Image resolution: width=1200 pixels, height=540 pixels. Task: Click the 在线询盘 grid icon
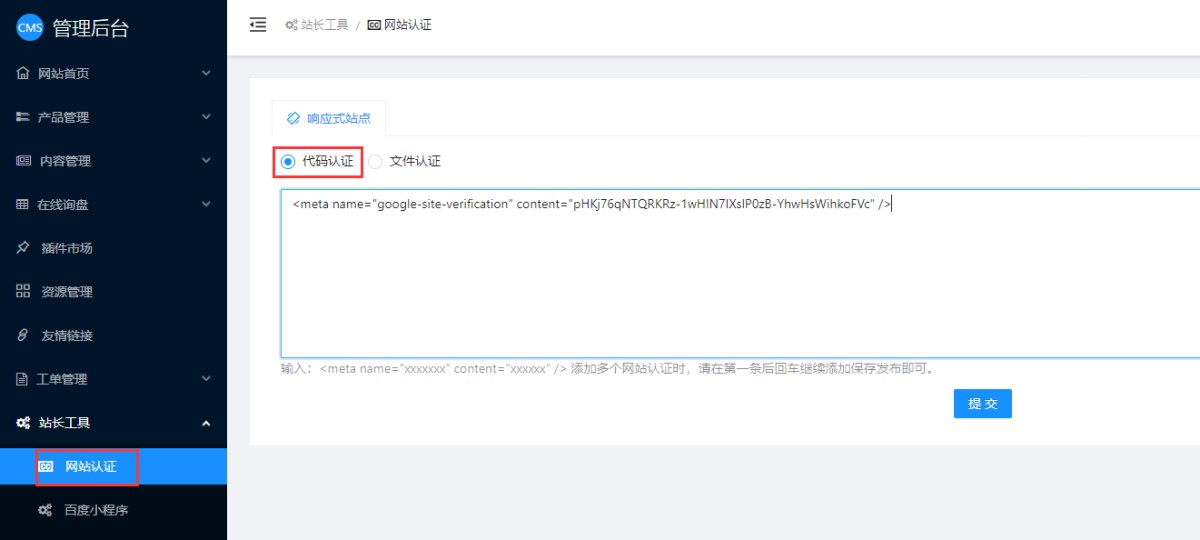click(x=23, y=204)
